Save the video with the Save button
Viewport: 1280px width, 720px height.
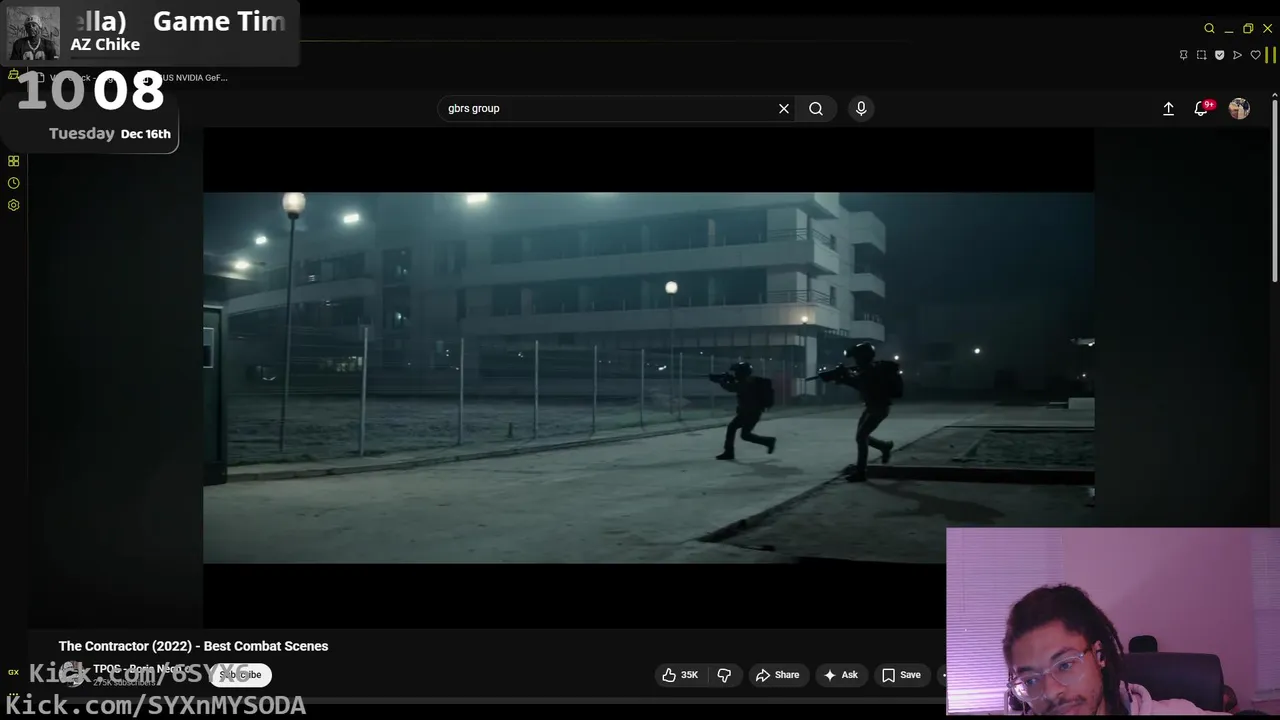[x=901, y=675]
